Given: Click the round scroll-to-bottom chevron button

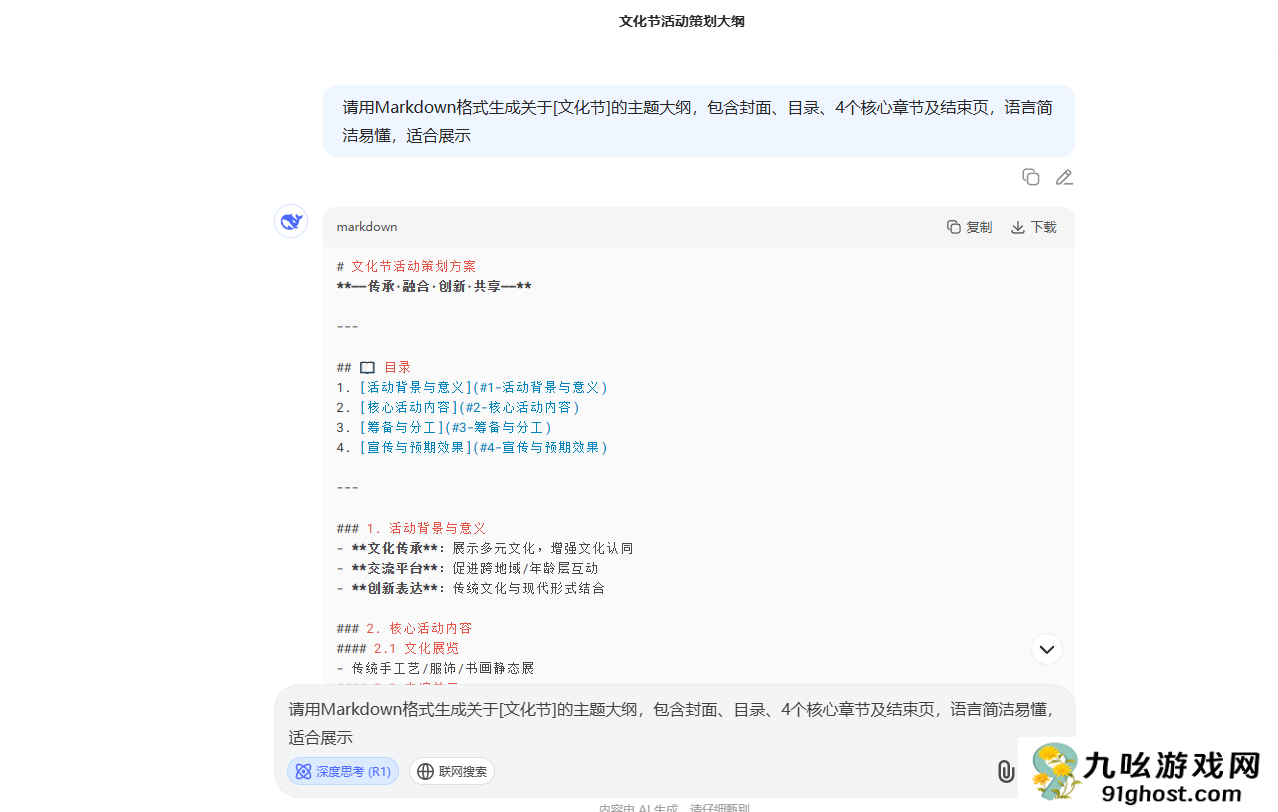Looking at the screenshot, I should tap(1046, 649).
